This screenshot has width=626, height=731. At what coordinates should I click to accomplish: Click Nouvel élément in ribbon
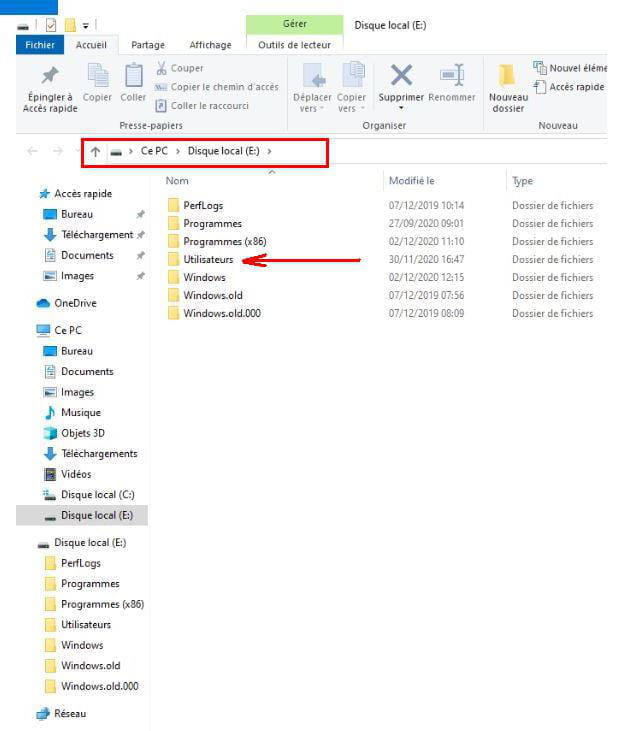tap(570, 68)
